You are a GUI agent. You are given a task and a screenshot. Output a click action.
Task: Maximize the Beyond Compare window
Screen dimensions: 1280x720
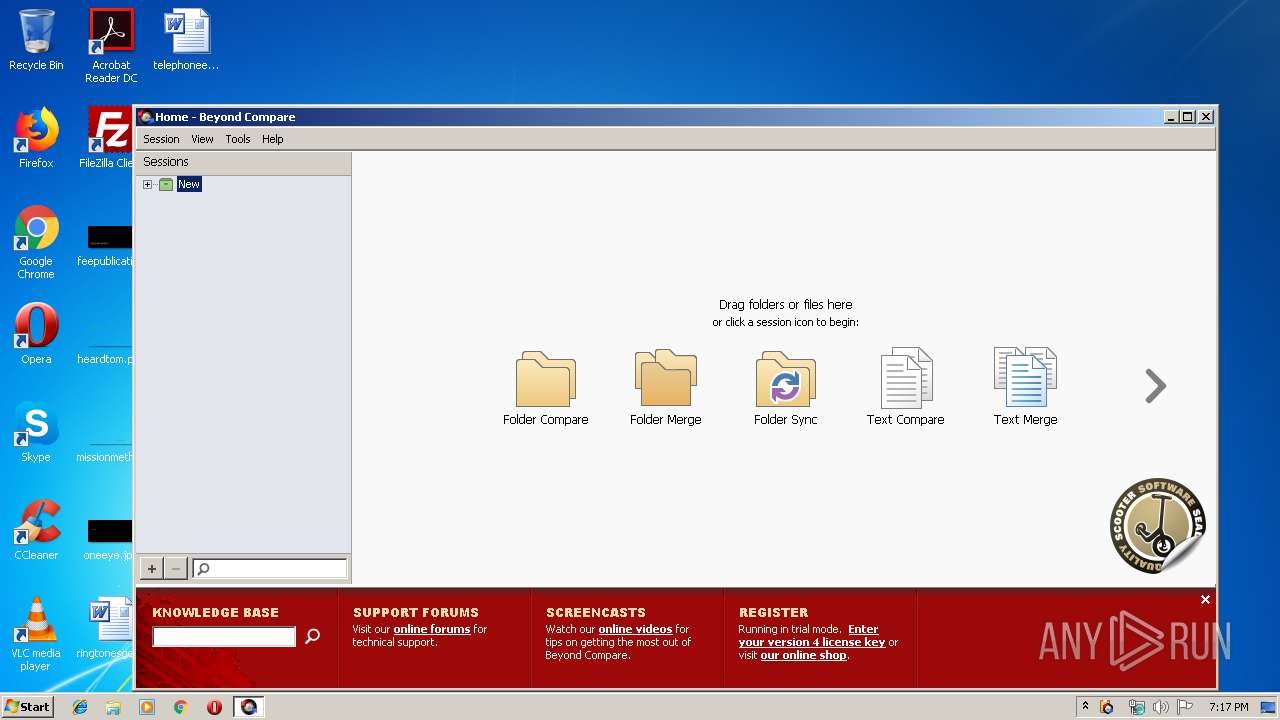click(x=1188, y=117)
